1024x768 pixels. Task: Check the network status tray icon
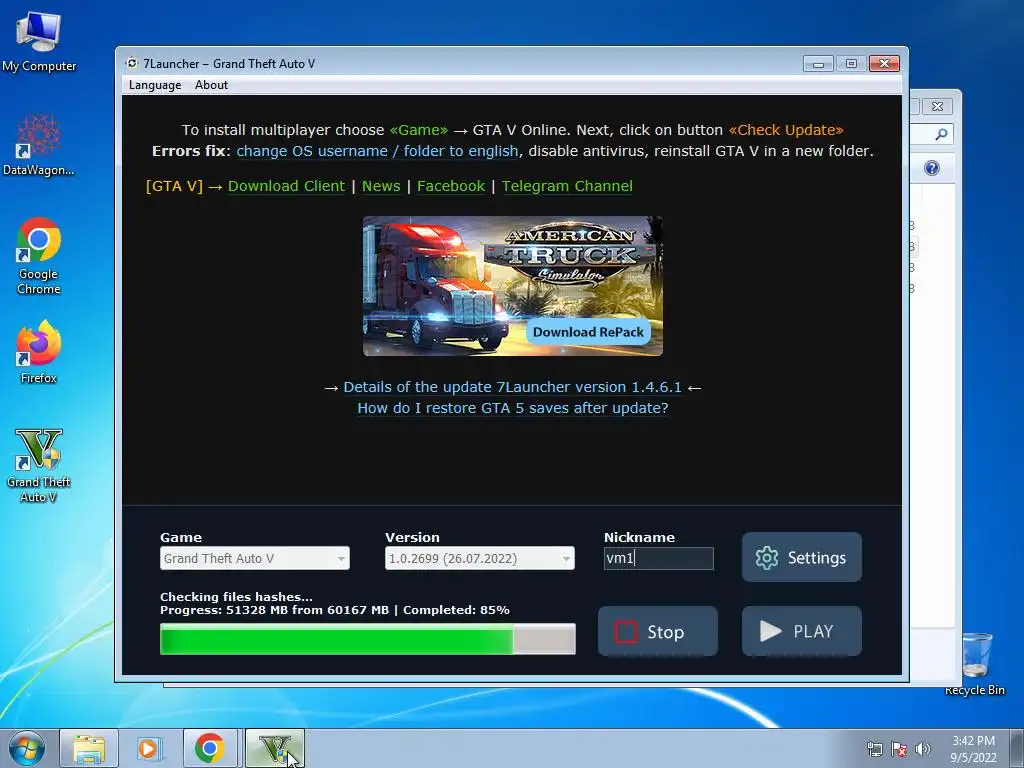(874, 749)
